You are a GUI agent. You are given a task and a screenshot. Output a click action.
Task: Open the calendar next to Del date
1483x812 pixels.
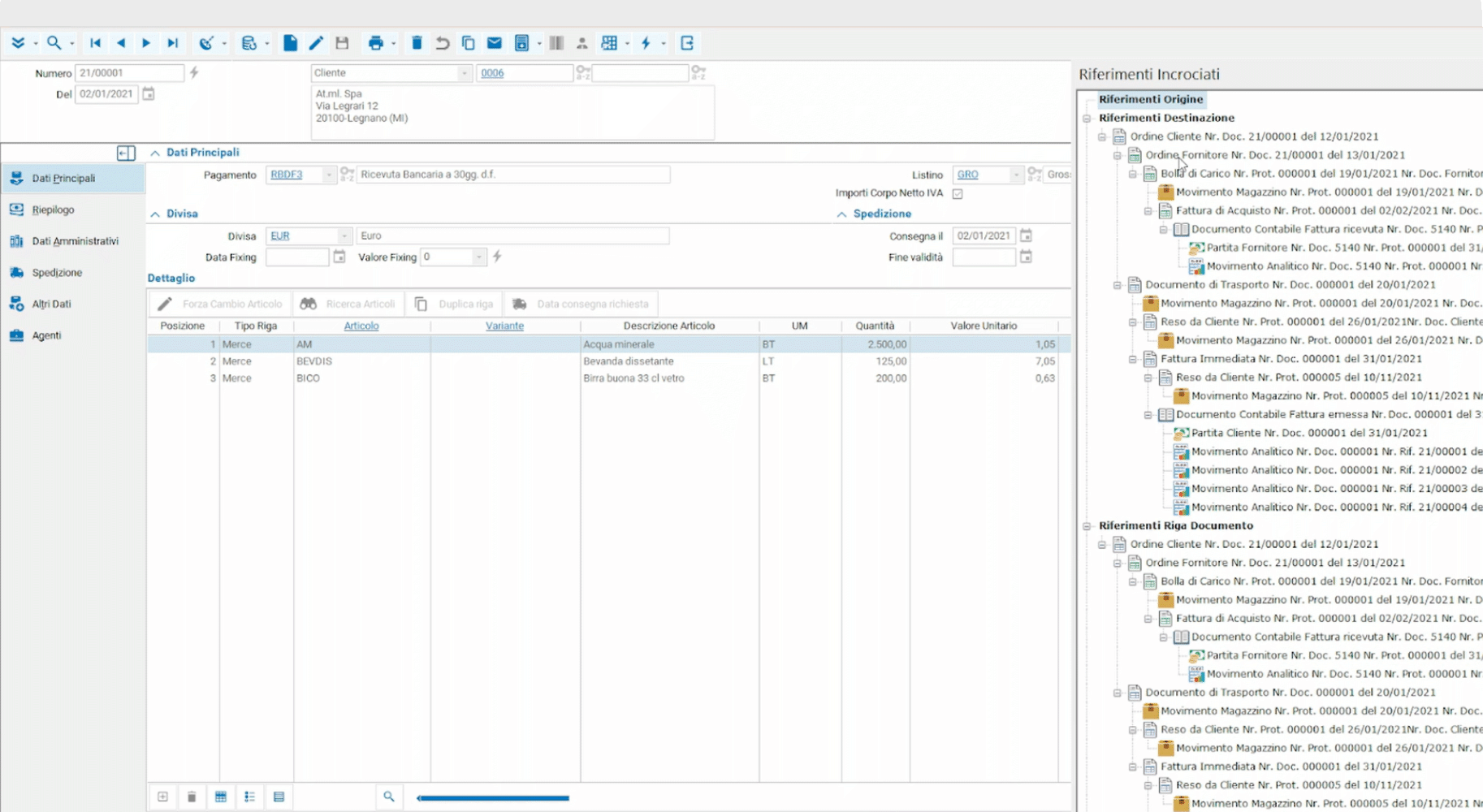pos(149,94)
